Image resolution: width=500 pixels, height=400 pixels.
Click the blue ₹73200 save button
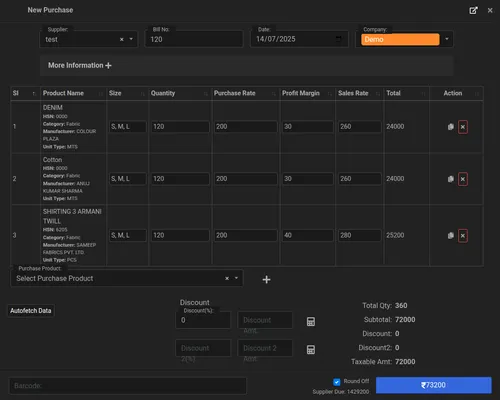pos(434,385)
